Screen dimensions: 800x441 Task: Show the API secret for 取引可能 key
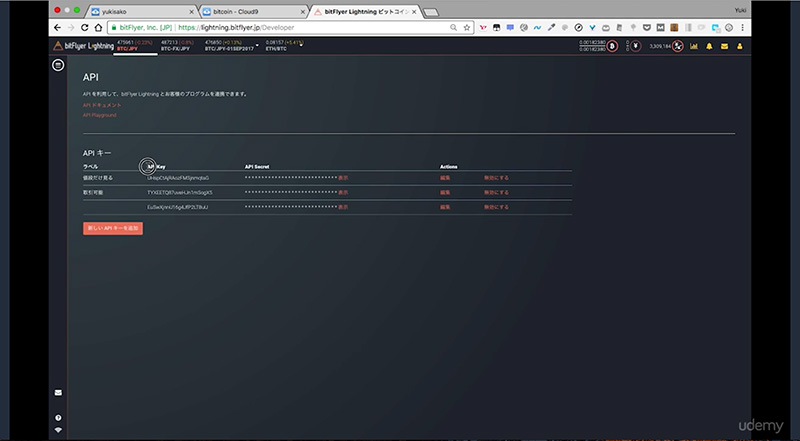click(x=343, y=193)
